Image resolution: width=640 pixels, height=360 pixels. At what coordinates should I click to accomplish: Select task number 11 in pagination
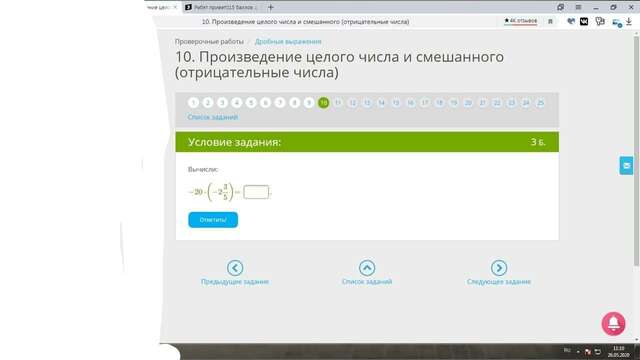338,103
